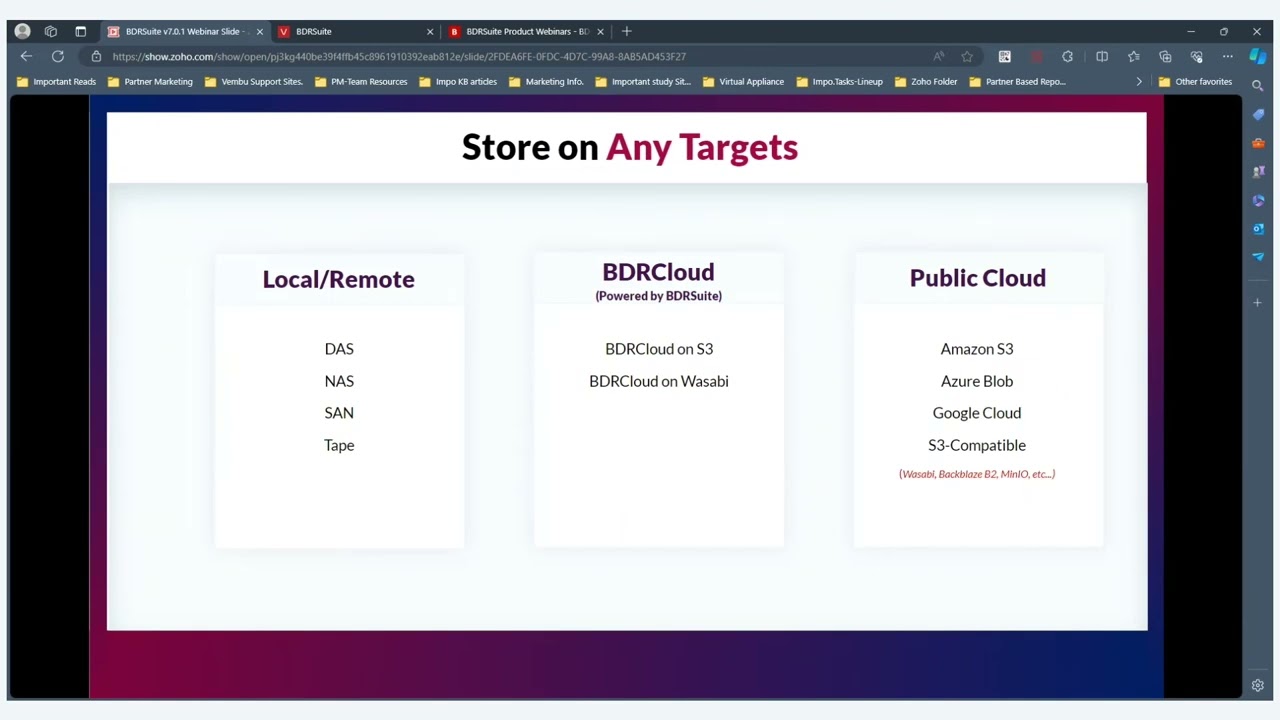Open the Impo.Tasks-Lineup bookmark folder
The height and width of the screenshot is (720, 1280).
pyautogui.click(x=839, y=82)
